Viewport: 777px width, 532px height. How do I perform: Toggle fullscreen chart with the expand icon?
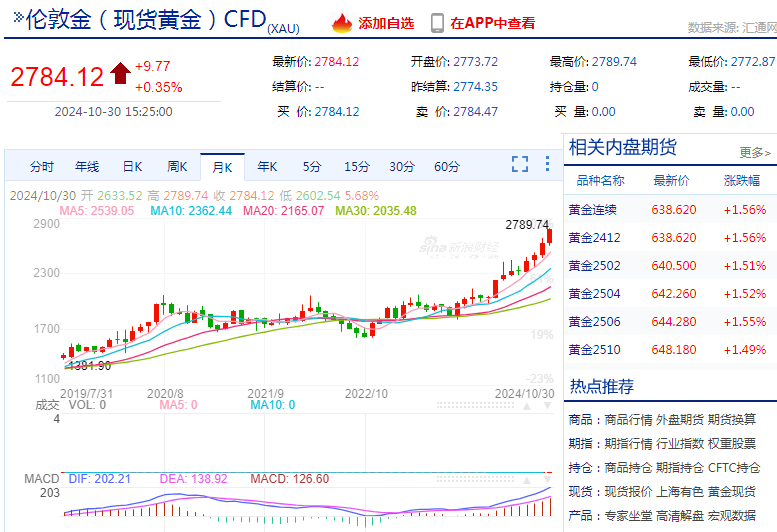[x=520, y=164]
